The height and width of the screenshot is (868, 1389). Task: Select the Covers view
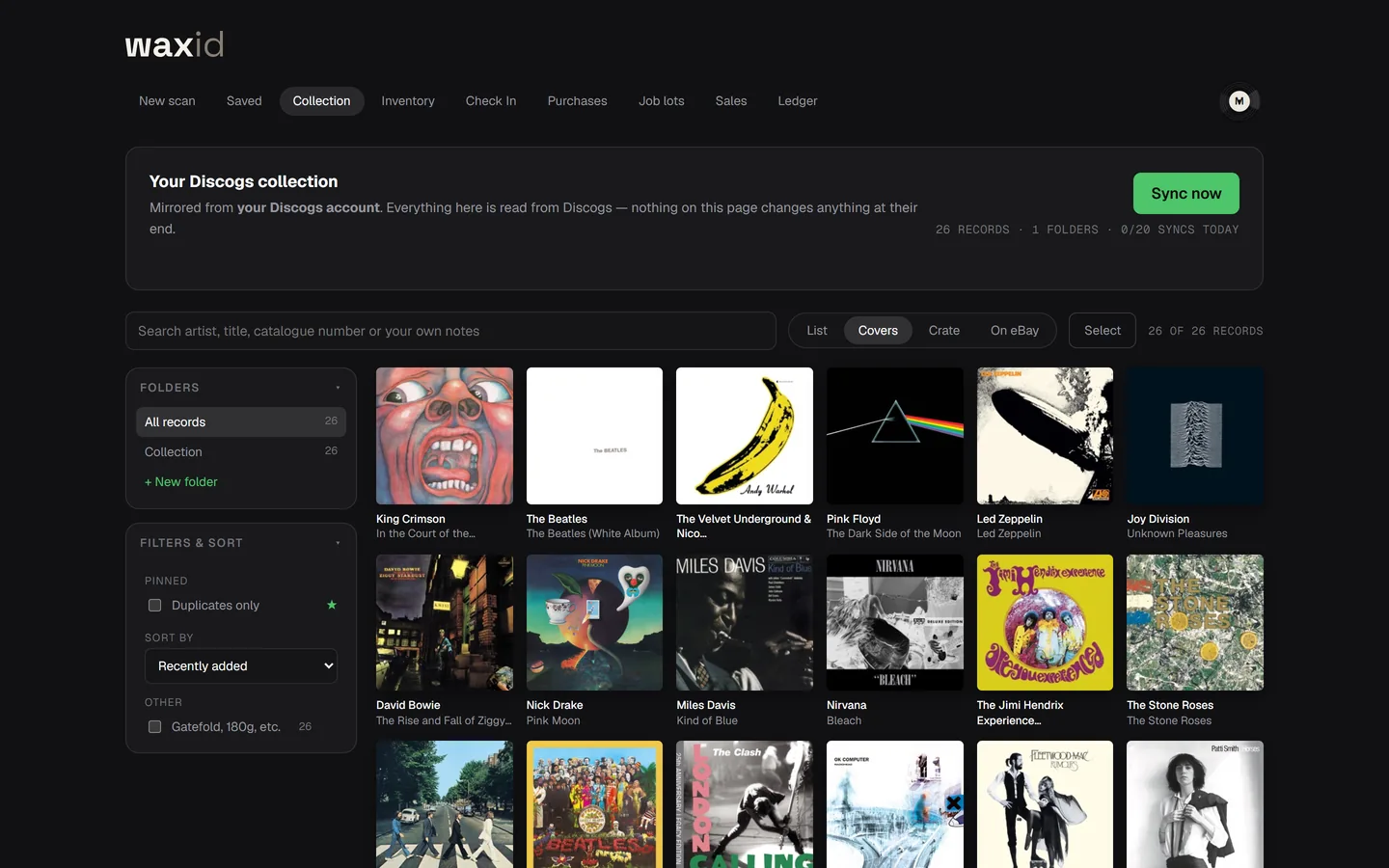tap(878, 331)
